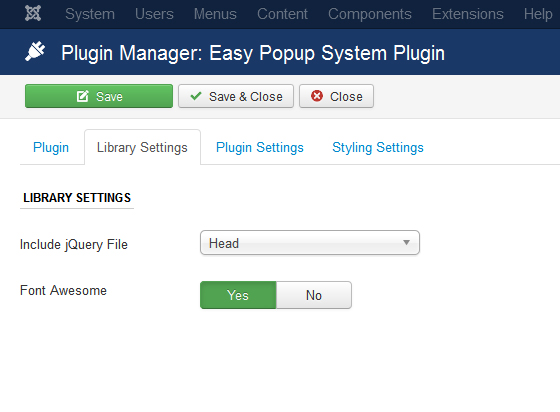The width and height of the screenshot is (560, 412).
Task: Open the Users menu
Action: pos(154,14)
